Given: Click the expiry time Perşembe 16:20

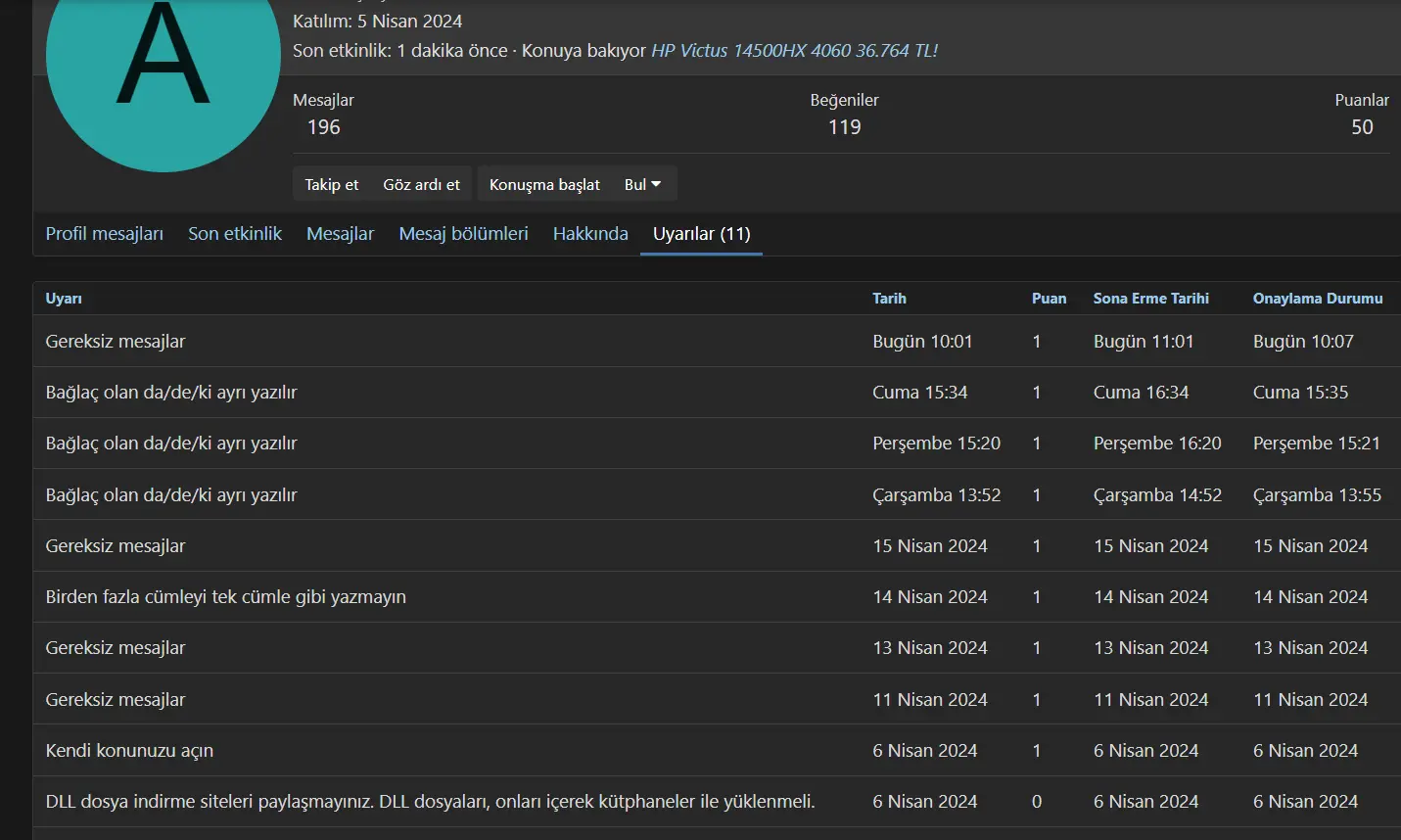Looking at the screenshot, I should pos(1157,443).
